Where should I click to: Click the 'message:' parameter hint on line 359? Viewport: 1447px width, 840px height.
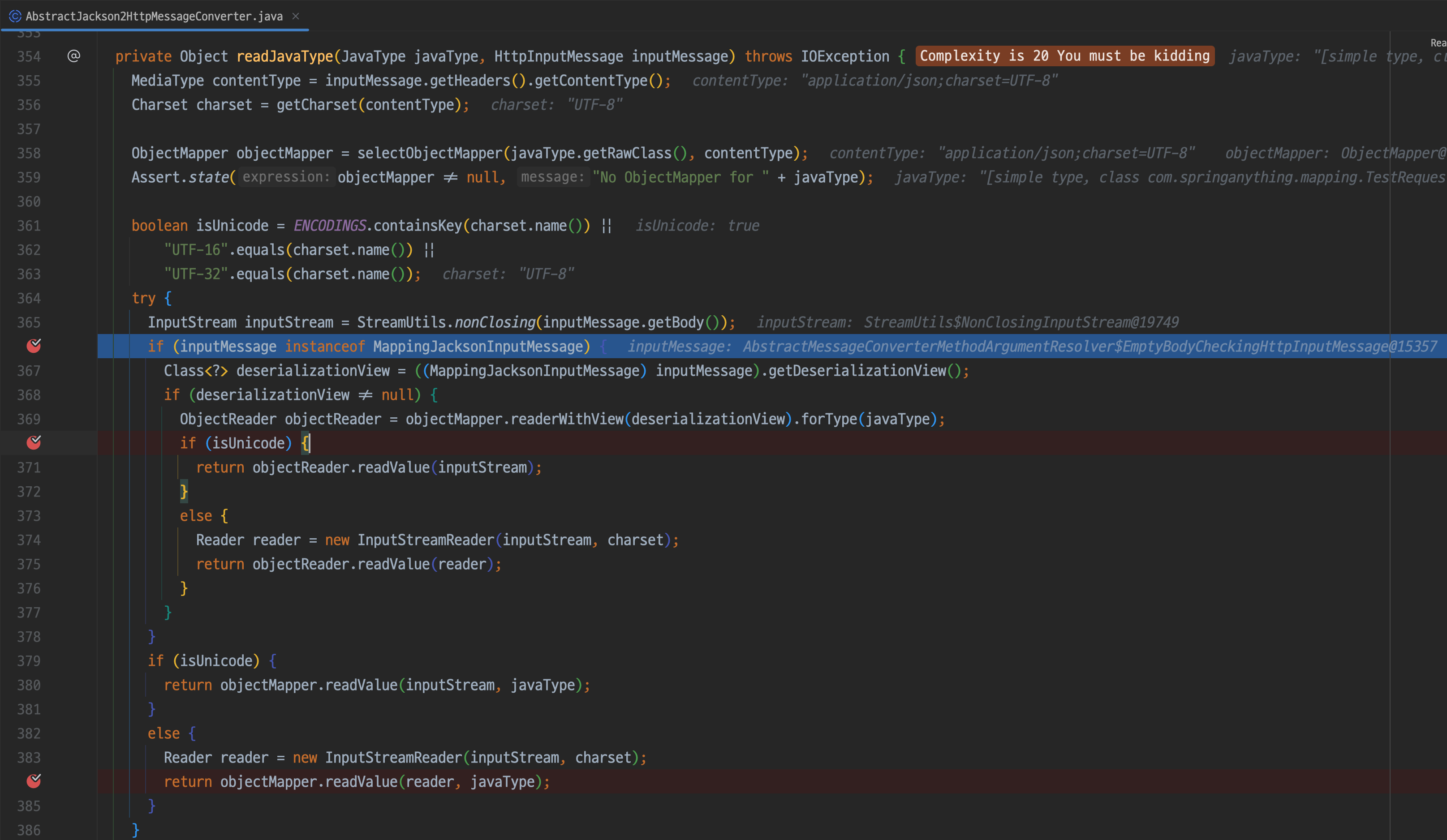(552, 177)
